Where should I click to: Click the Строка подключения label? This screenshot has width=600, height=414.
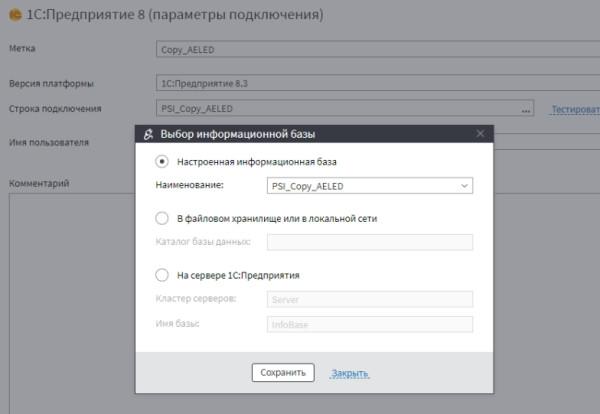pyautogui.click(x=55, y=109)
